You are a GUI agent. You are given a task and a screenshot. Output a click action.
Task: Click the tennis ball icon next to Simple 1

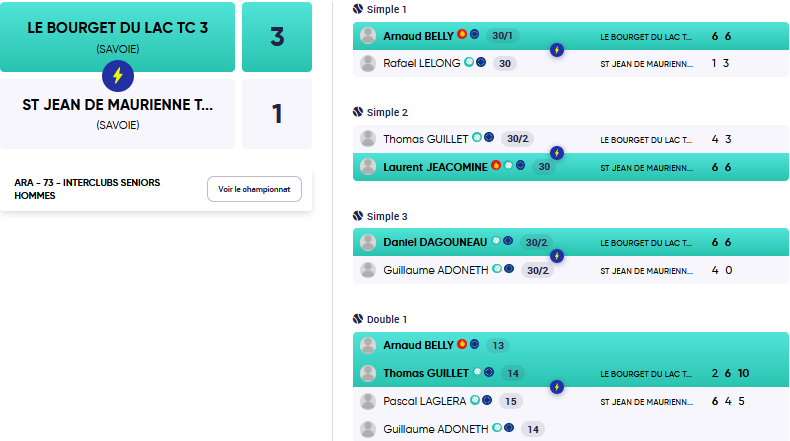click(x=358, y=9)
